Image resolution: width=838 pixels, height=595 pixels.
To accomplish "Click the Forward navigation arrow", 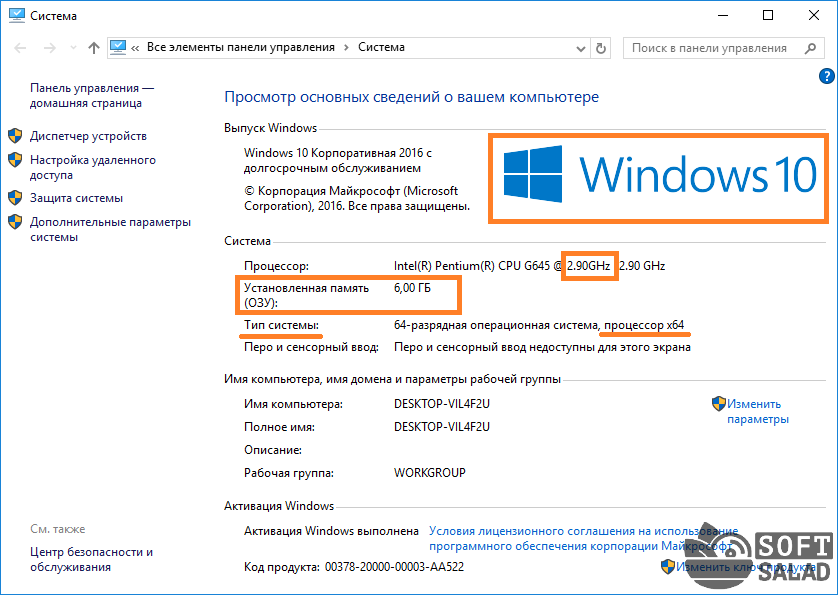I will pyautogui.click(x=50, y=48).
